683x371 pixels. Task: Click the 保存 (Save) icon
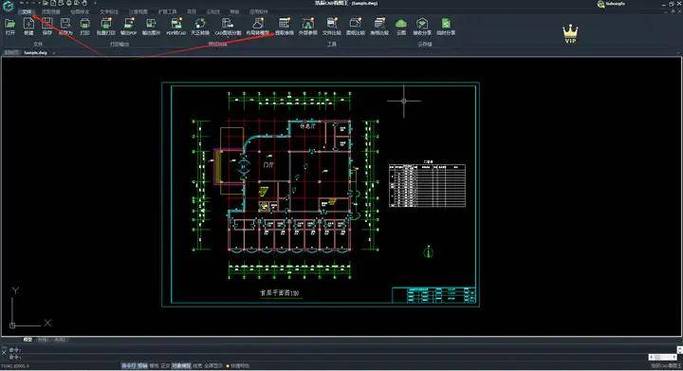[47, 25]
